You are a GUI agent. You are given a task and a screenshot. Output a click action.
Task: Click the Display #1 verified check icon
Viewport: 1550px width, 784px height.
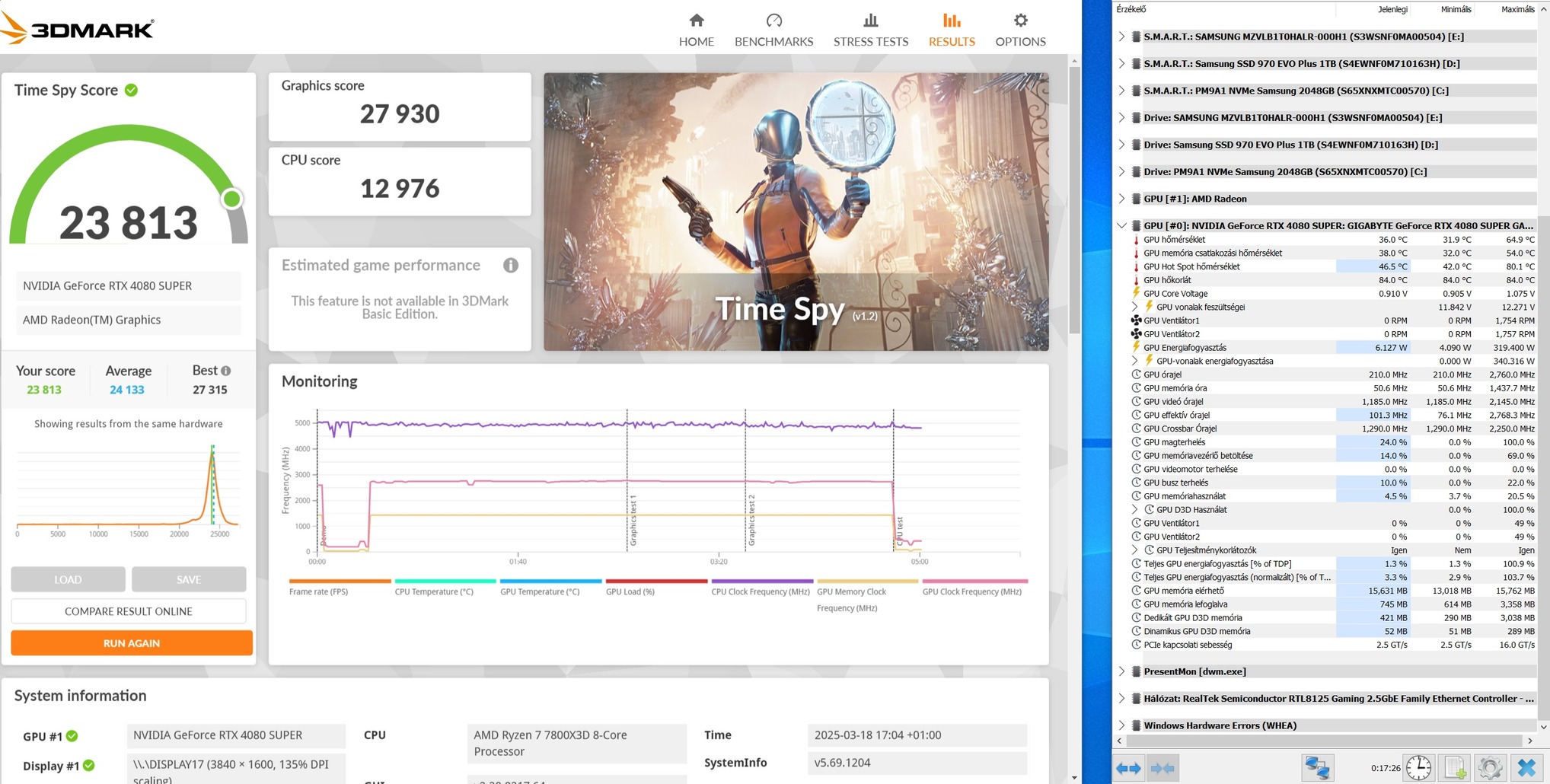point(88,766)
